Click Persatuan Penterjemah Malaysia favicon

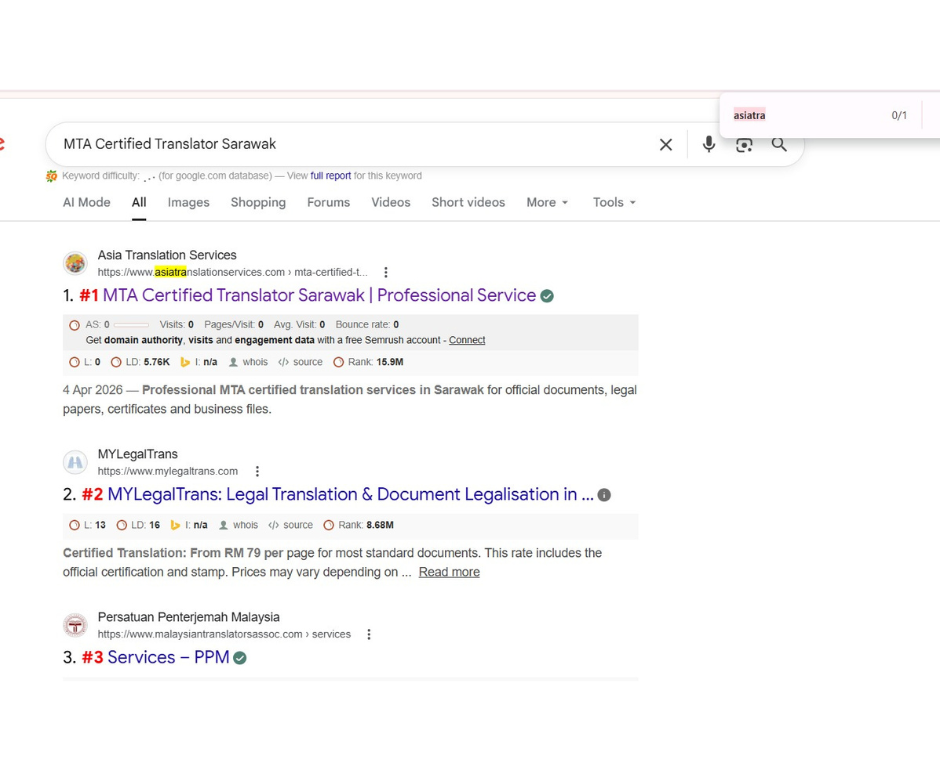pyautogui.click(x=76, y=625)
